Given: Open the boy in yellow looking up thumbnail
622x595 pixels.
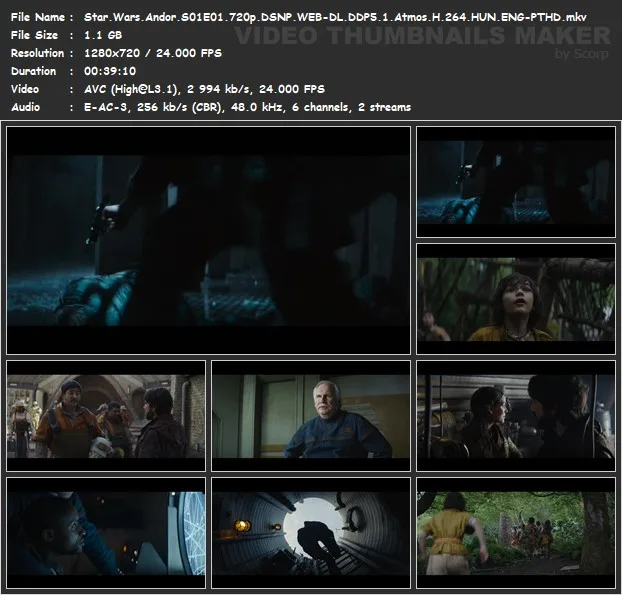Looking at the screenshot, I should (x=516, y=299).
